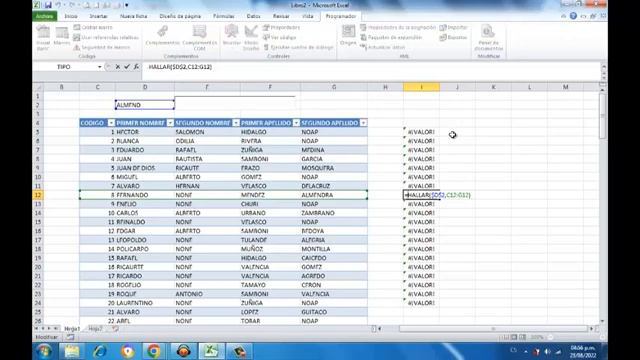Click Ejecutar cuadro de diálogo
This screenshot has width=640, height=360.
[298, 47]
